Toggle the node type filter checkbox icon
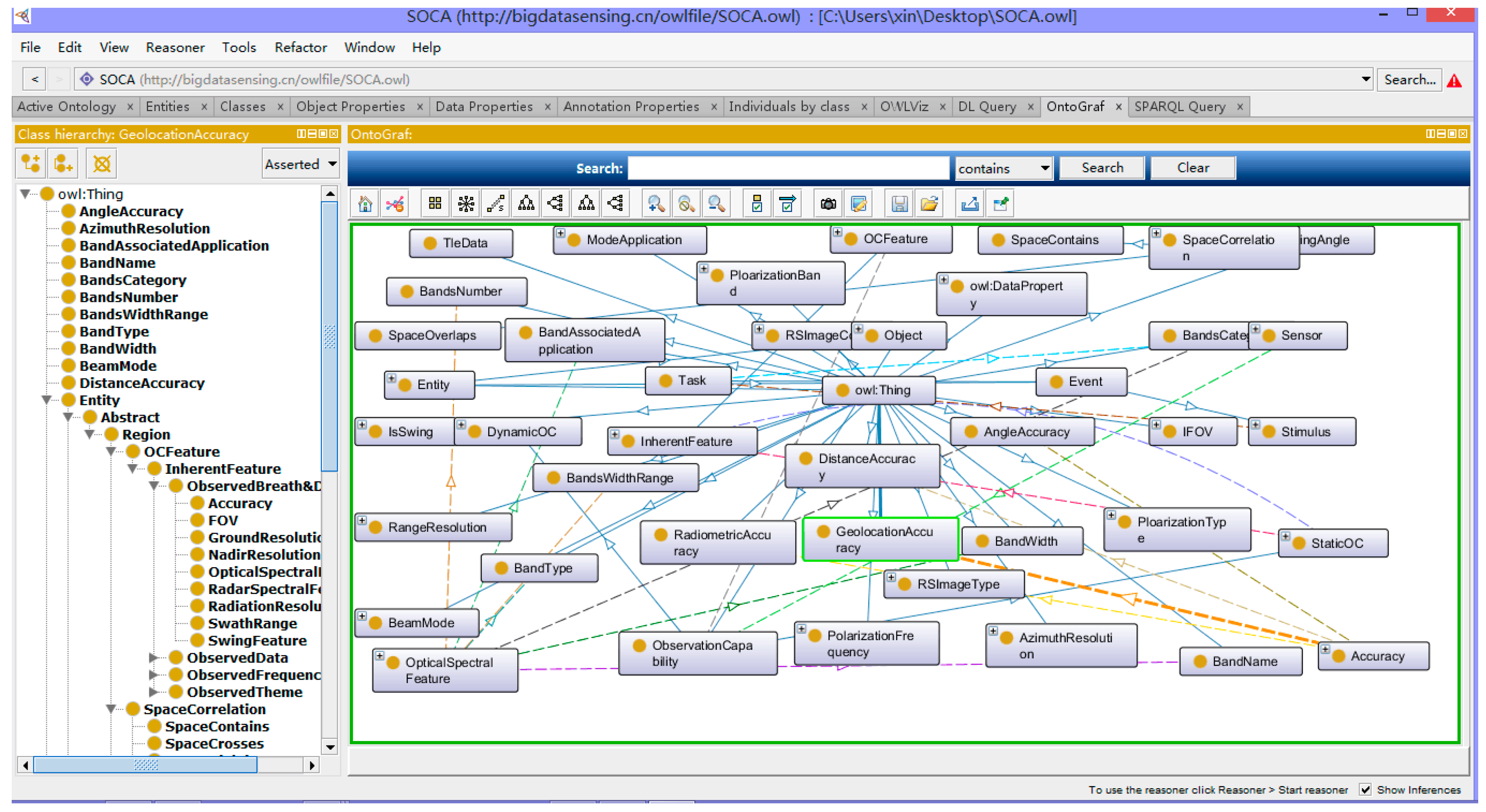Screen dimensions: 1486x812 click(x=757, y=204)
